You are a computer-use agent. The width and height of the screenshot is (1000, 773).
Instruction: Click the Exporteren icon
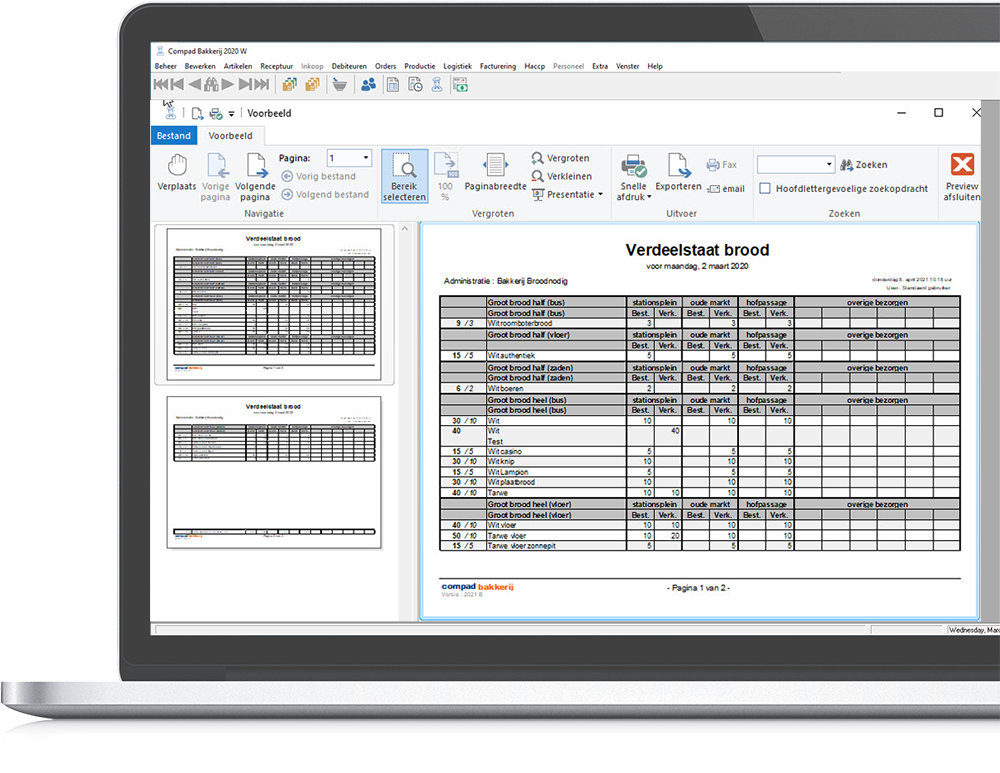(678, 172)
